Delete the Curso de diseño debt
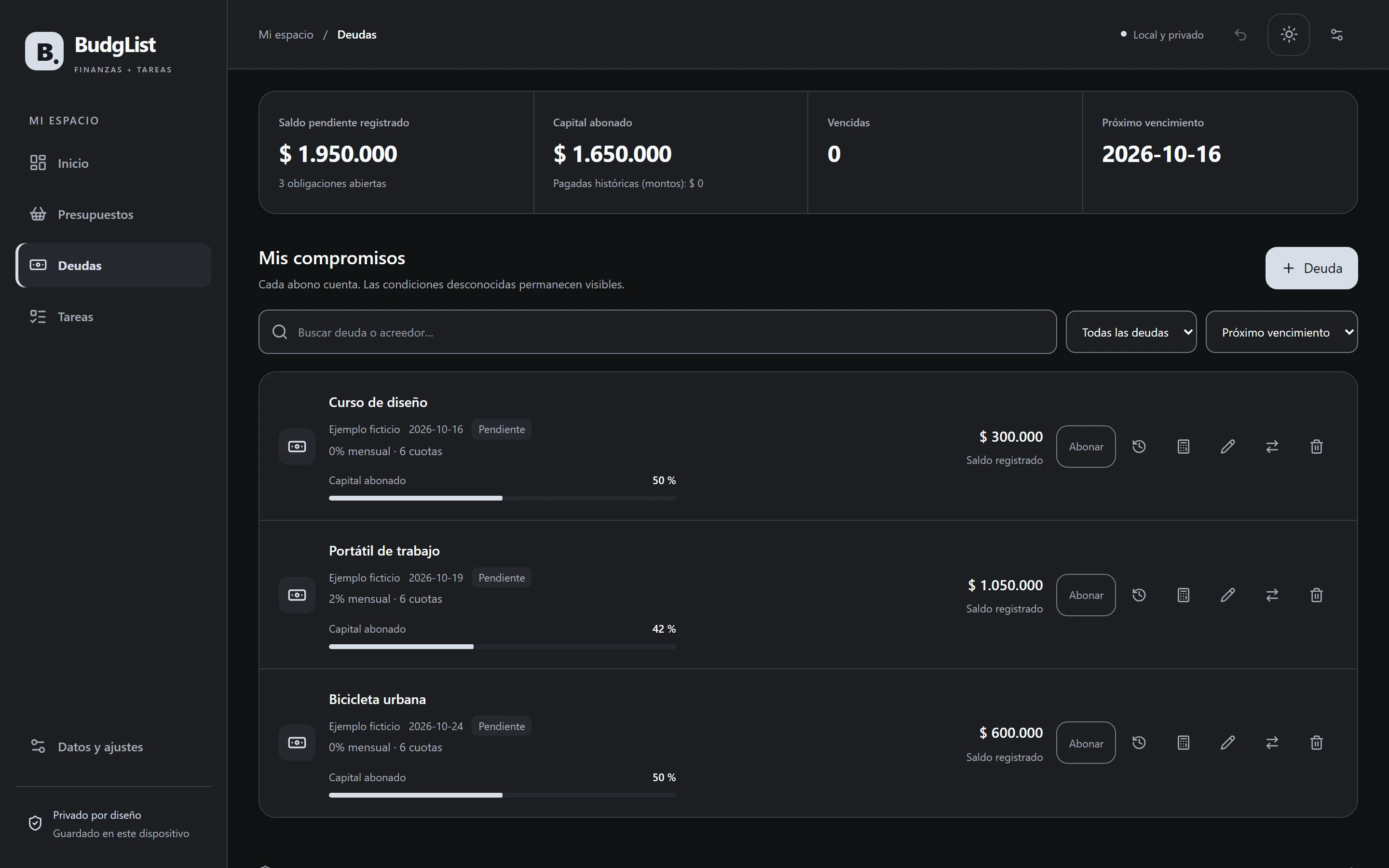The image size is (1389, 868). pyautogui.click(x=1317, y=447)
